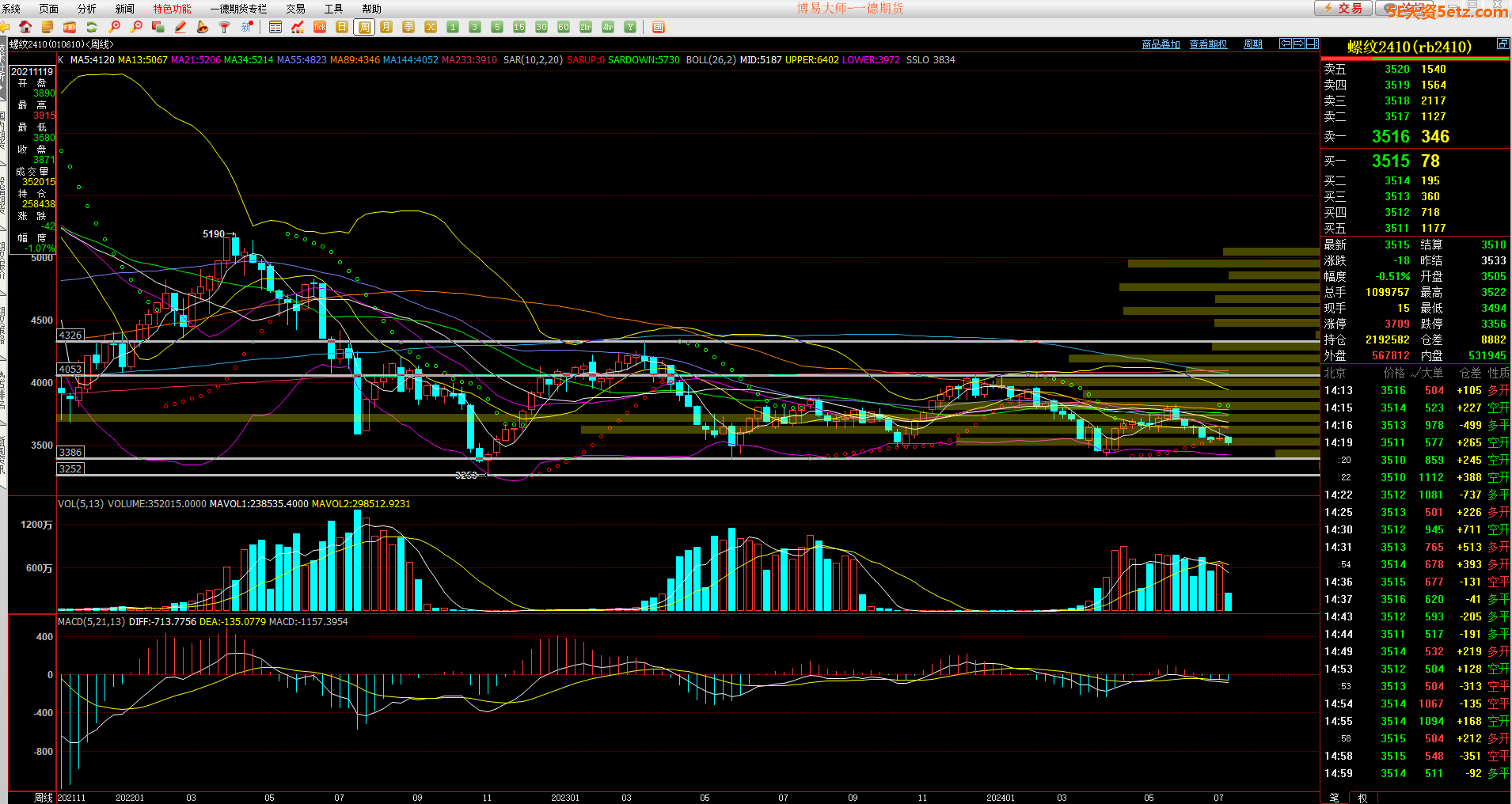Open the red trend chart icon

click(x=298, y=27)
